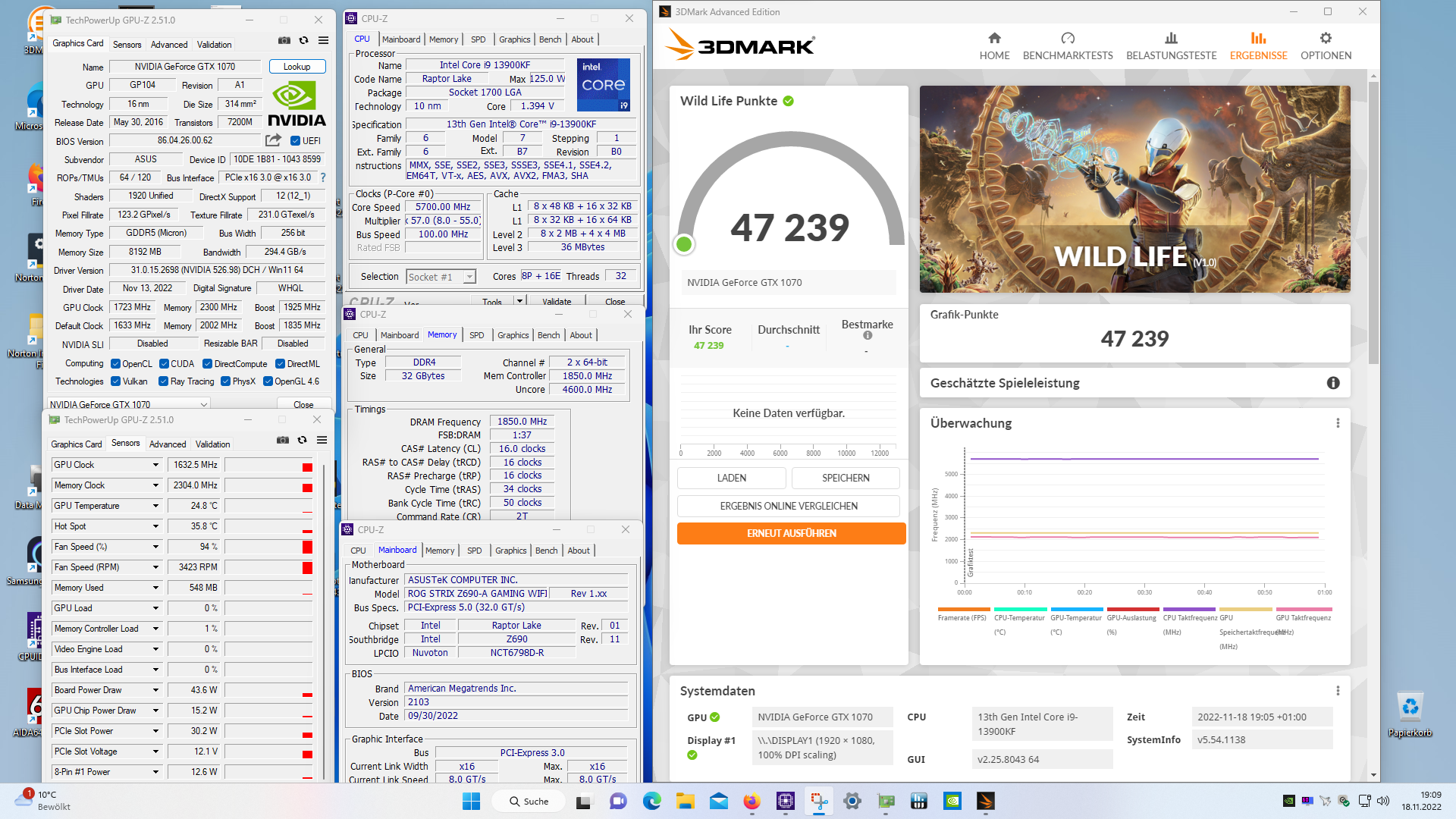The width and height of the screenshot is (1456, 819).
Task: Click the refresh icon in top GPU-Z window
Action: (303, 40)
